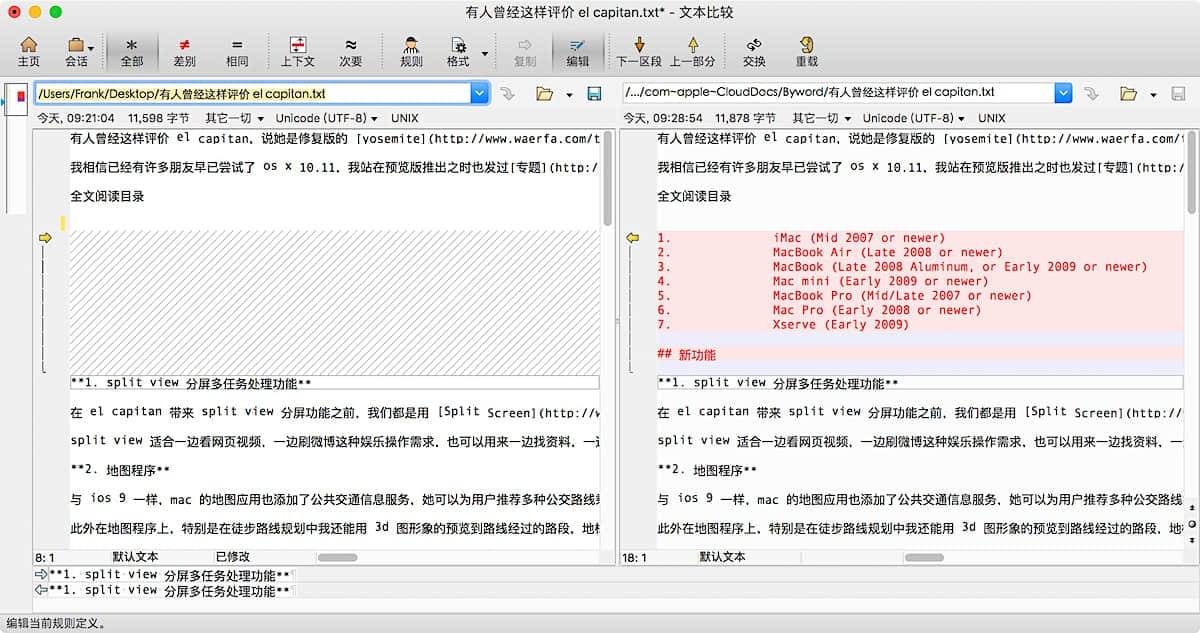This screenshot has width=1200, height=633.
Task: Click the left pane '8: 1' cursor position
Action: pos(46,557)
